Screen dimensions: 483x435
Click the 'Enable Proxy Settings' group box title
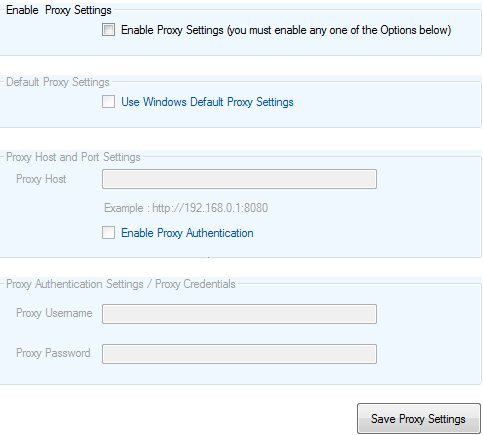(x=59, y=10)
